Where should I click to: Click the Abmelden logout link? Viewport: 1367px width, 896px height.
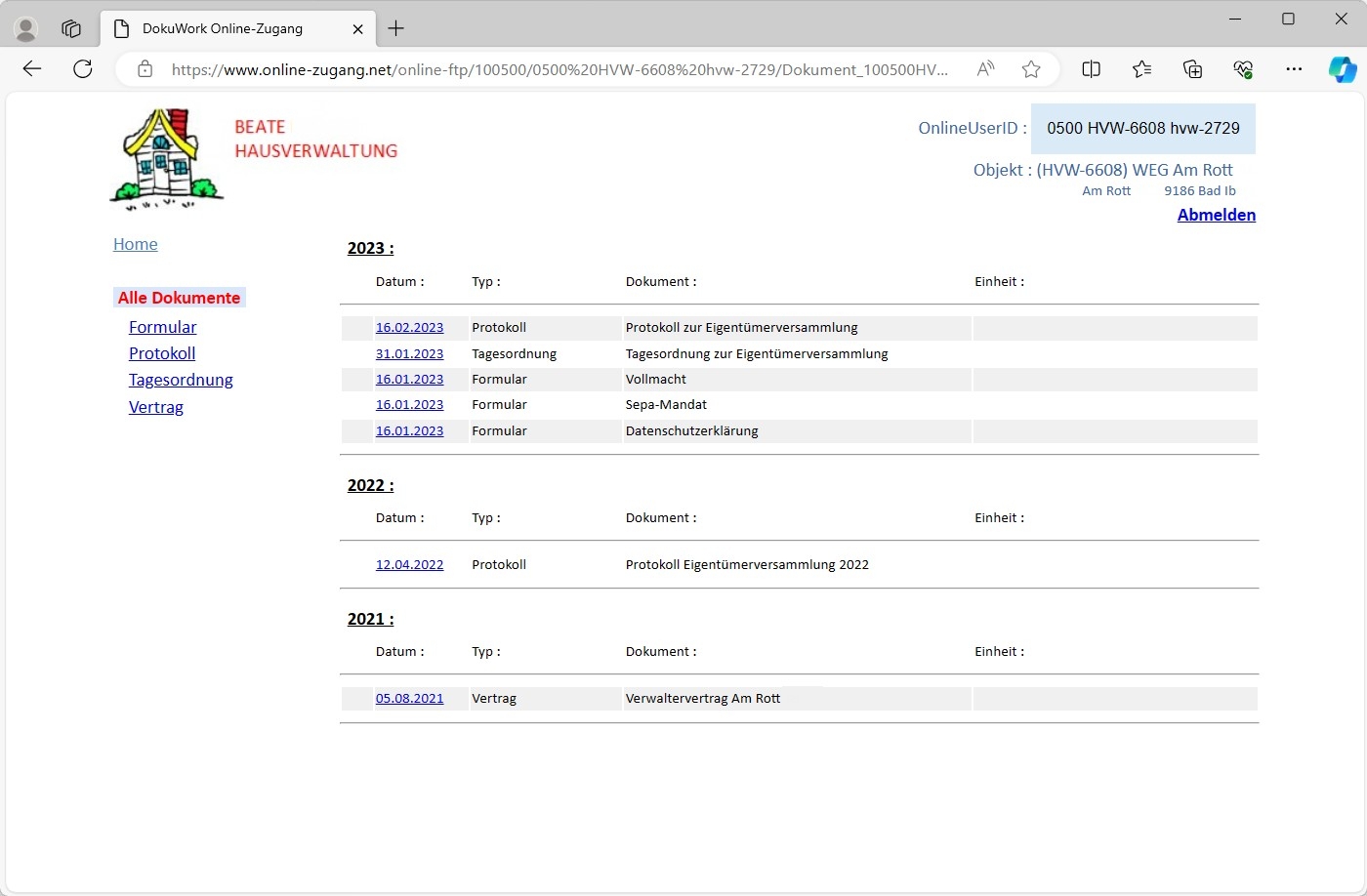1217,215
